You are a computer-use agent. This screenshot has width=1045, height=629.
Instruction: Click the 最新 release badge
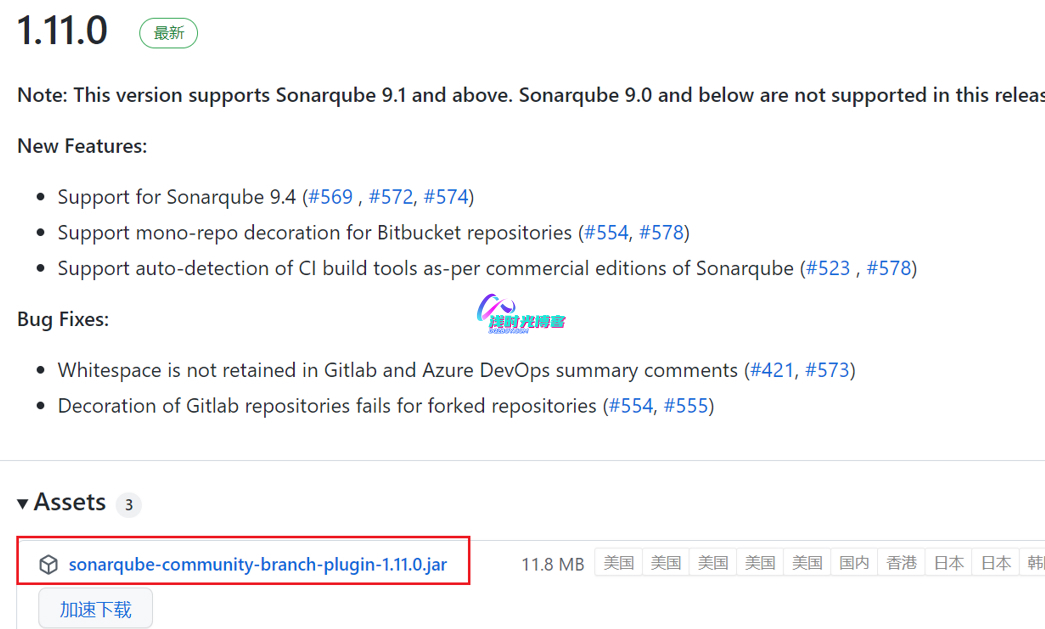168,33
